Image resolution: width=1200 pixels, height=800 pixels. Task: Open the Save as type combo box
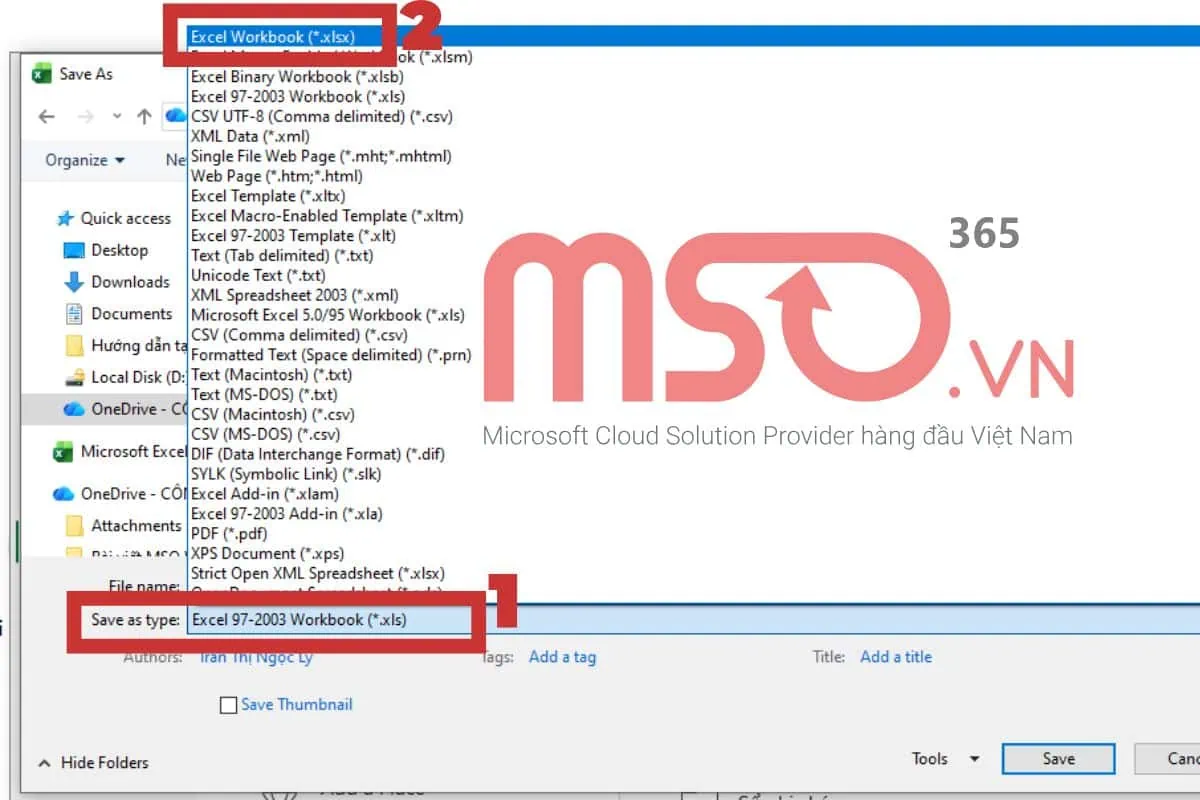coord(328,620)
